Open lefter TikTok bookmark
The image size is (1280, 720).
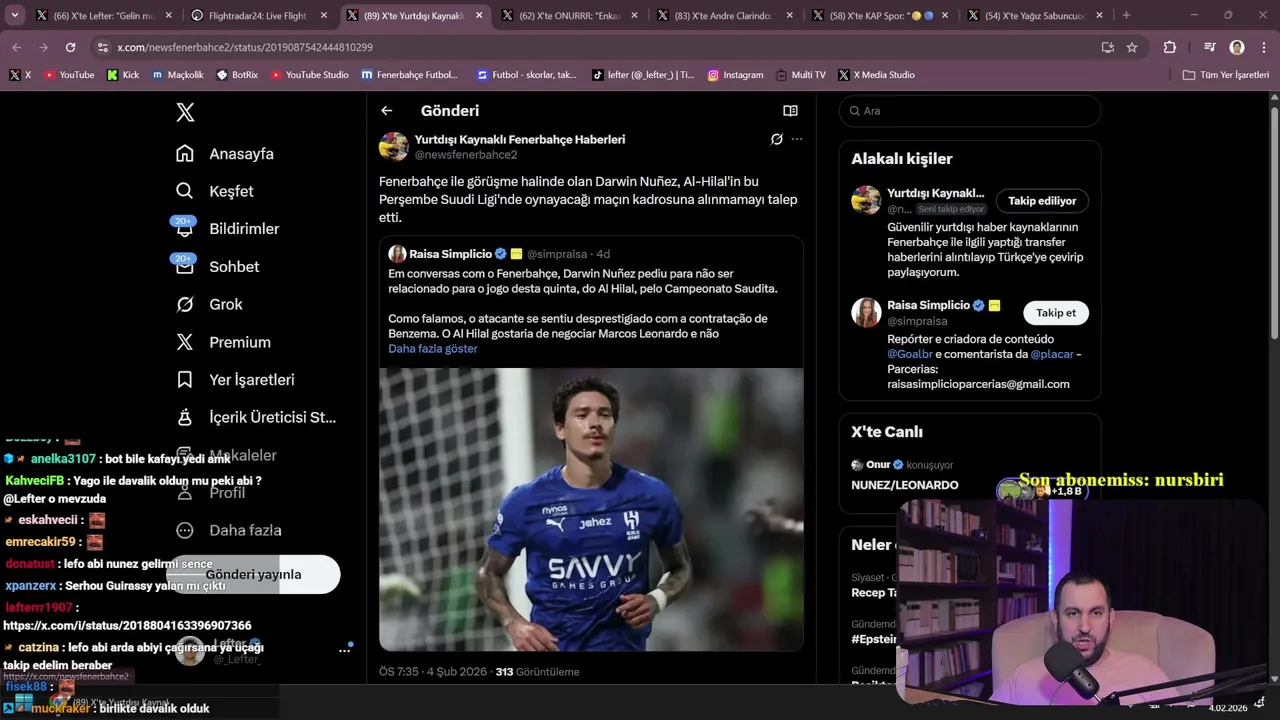pyautogui.click(x=643, y=75)
